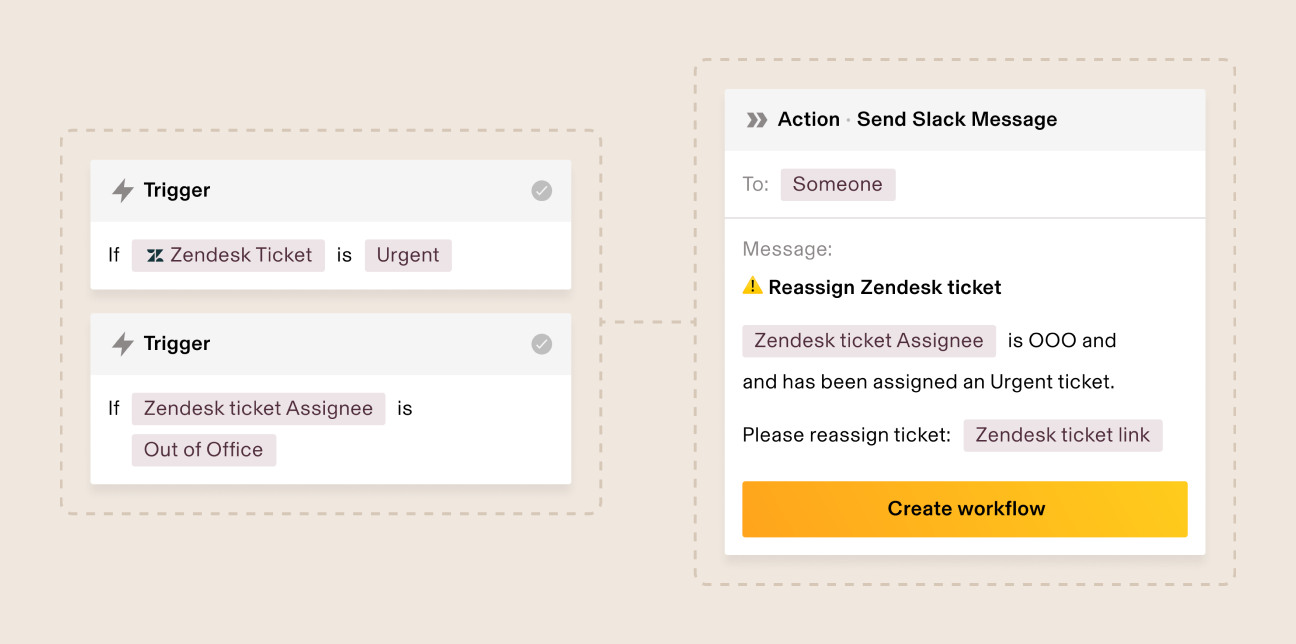Click the Zendesk logo in the ticket chip

155,256
